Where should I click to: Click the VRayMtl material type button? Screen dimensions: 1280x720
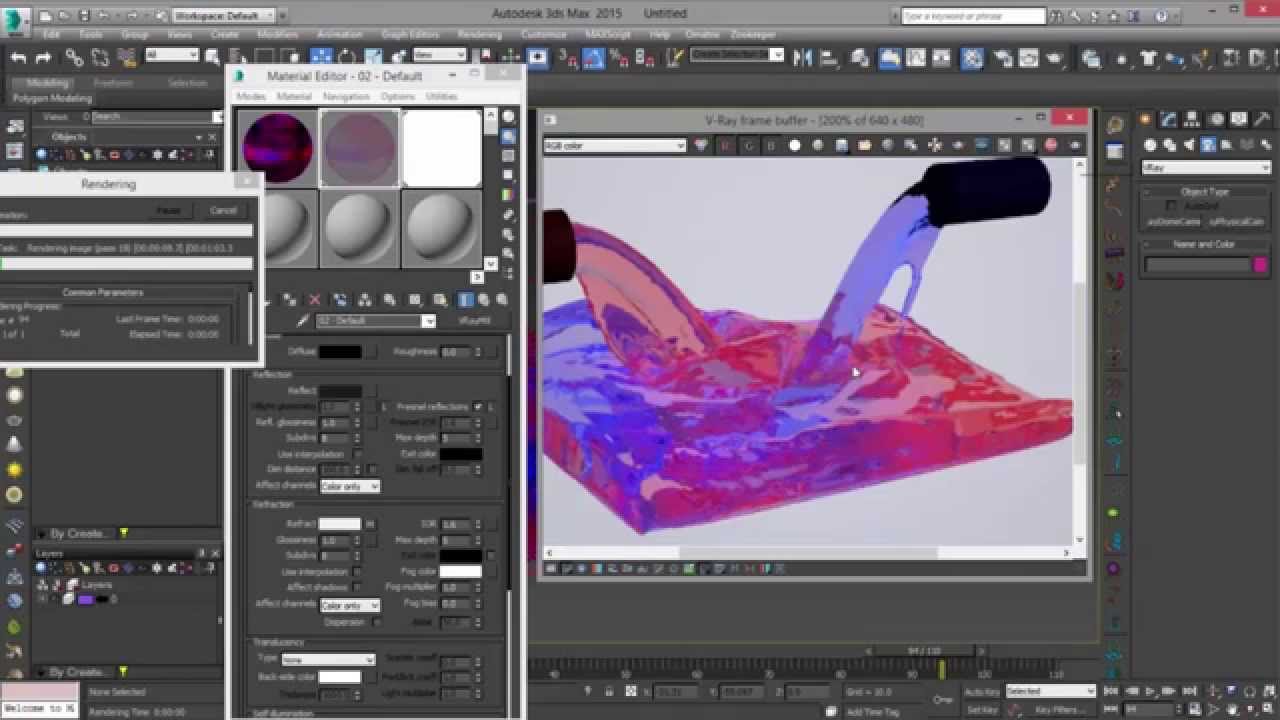click(x=473, y=321)
